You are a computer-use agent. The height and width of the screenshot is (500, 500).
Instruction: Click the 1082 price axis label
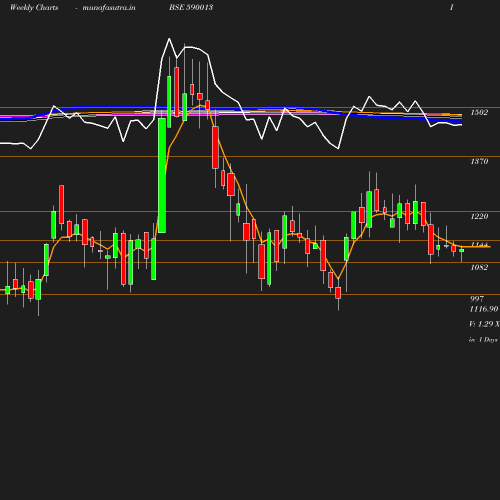(479, 267)
